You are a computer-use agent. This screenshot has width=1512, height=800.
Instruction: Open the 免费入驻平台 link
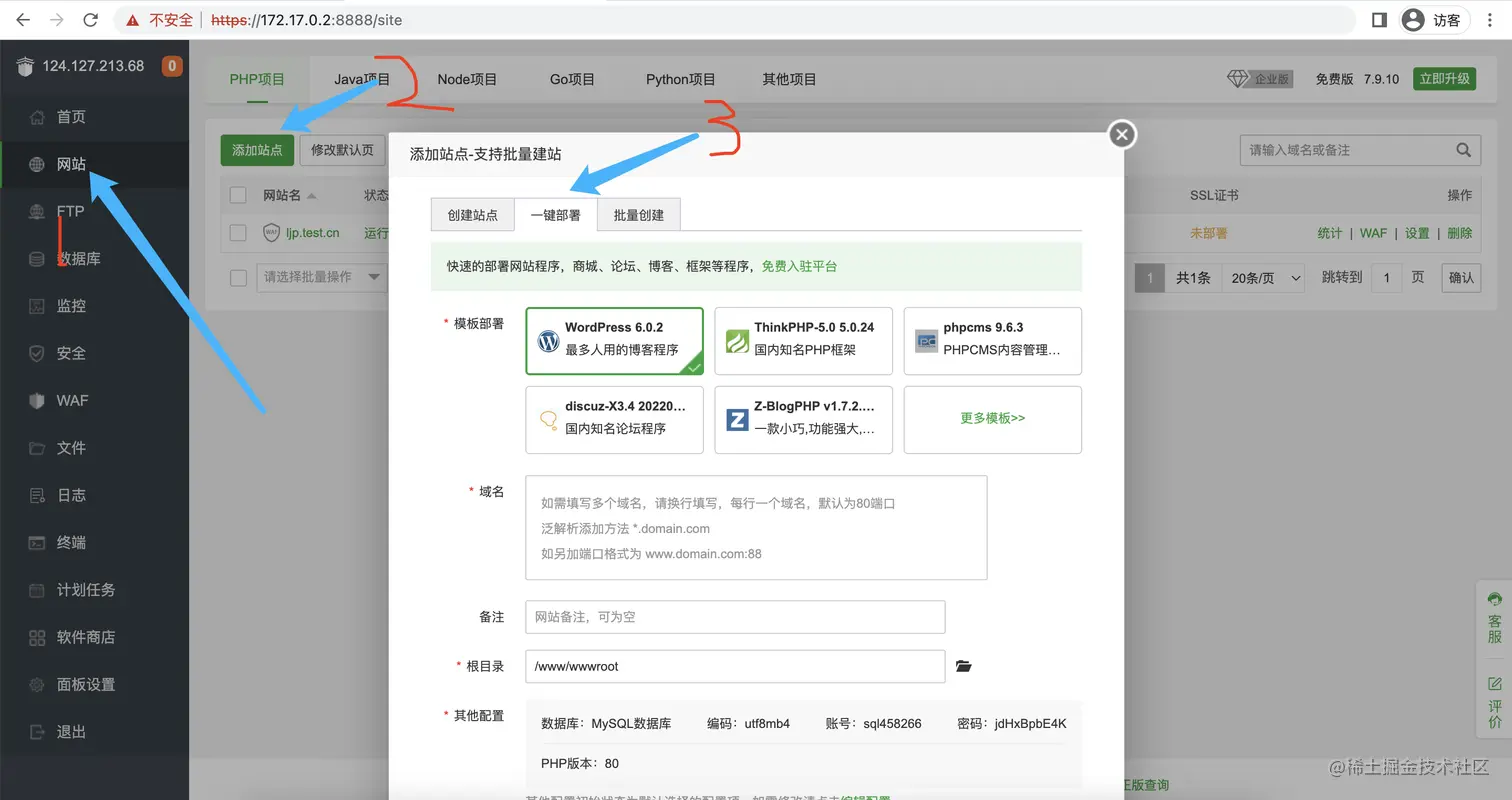[799, 266]
